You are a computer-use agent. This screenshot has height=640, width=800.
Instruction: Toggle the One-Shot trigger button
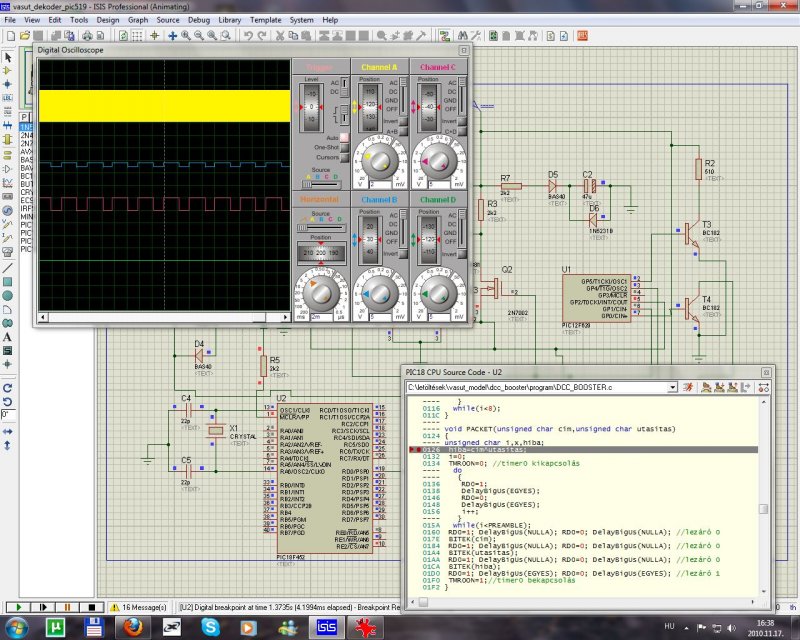(345, 146)
